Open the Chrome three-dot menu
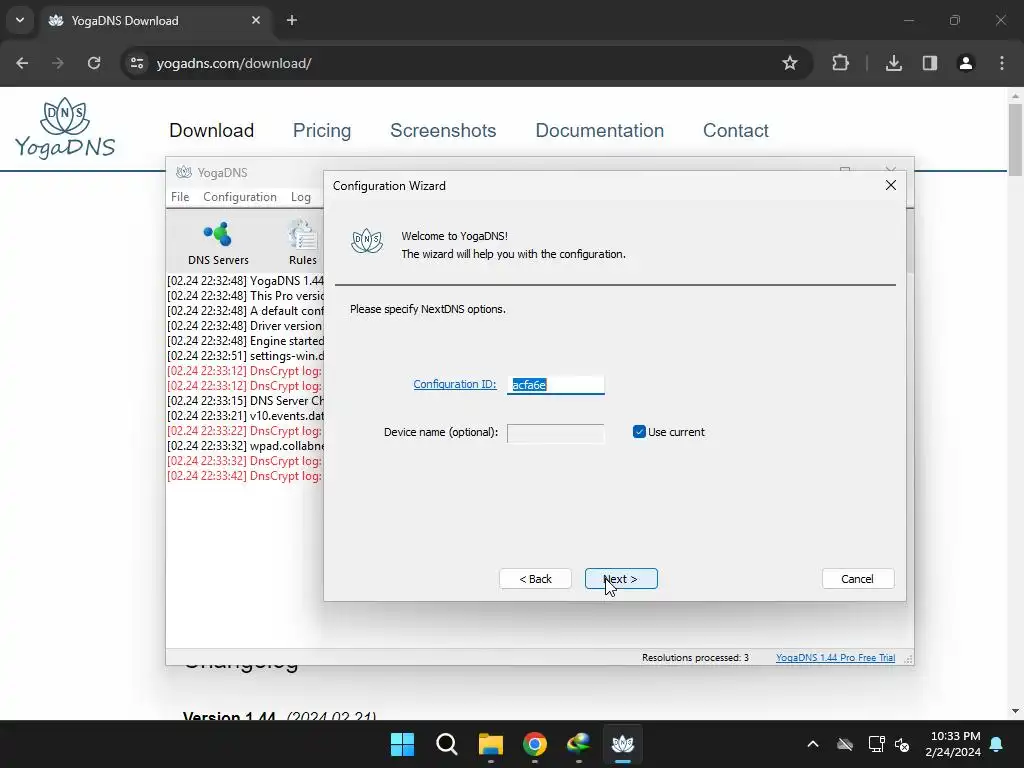1024x768 pixels. pos(1002,63)
